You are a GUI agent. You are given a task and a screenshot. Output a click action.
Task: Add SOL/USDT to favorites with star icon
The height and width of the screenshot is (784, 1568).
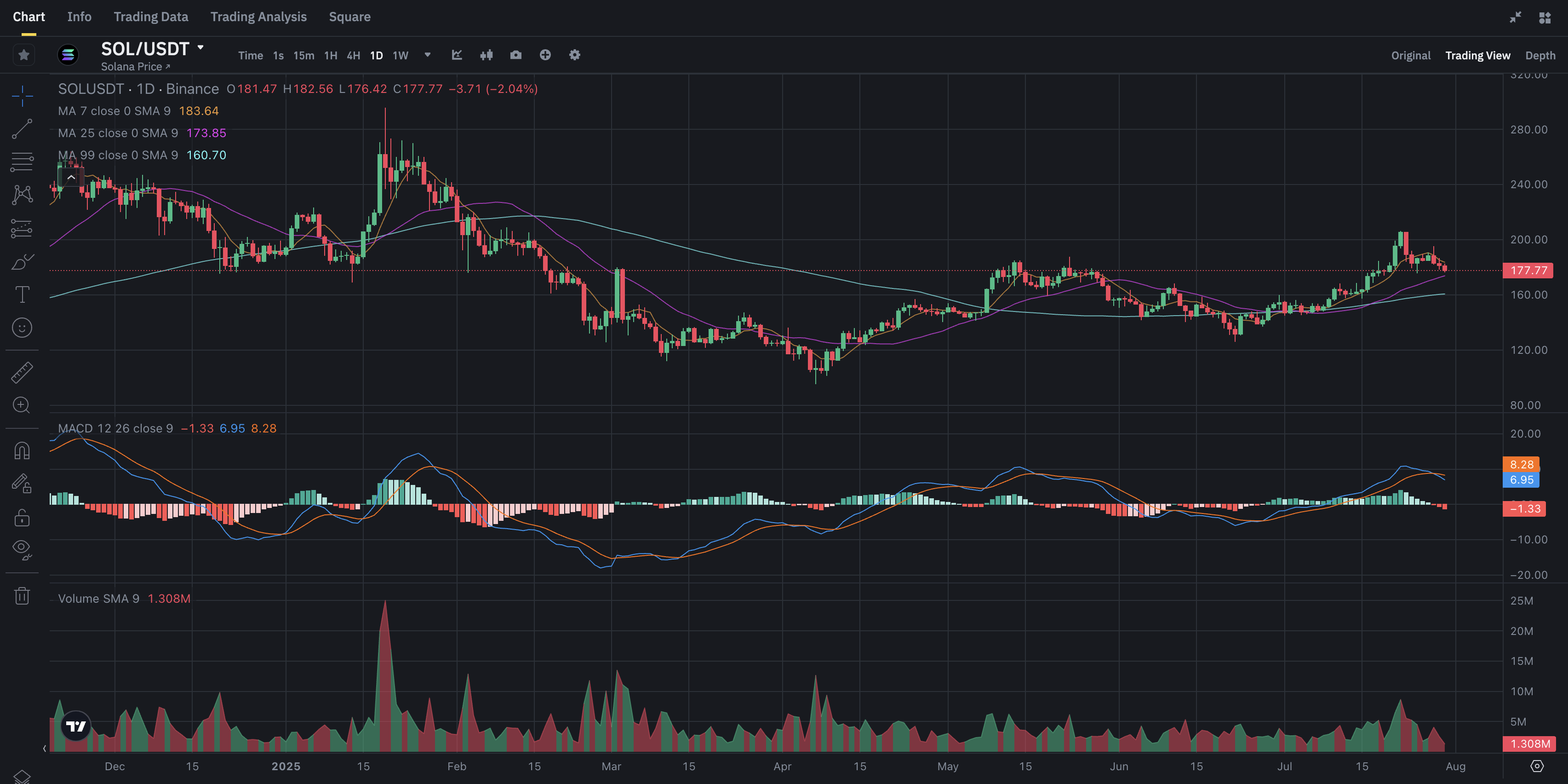[24, 55]
